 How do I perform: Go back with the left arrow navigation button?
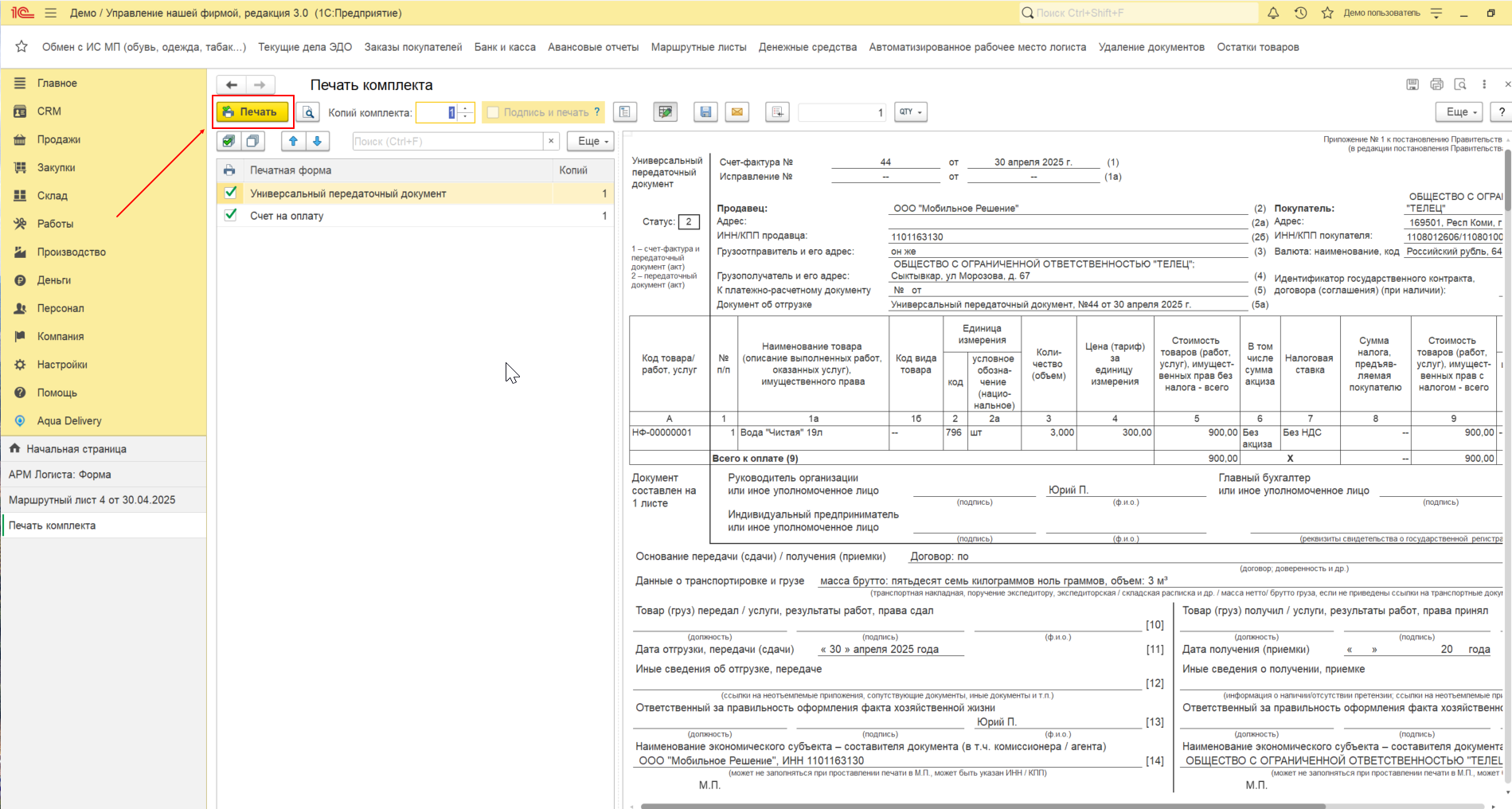232,84
